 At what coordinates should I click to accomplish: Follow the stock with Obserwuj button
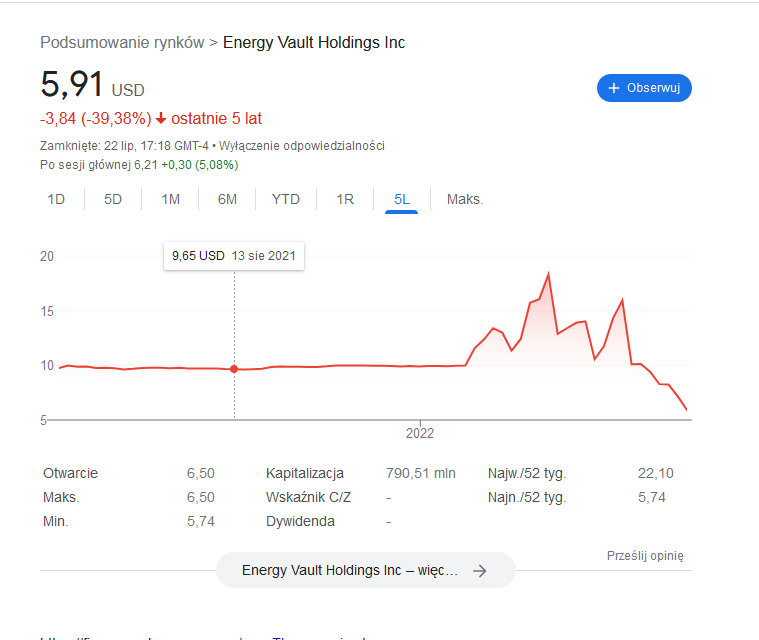coord(644,88)
